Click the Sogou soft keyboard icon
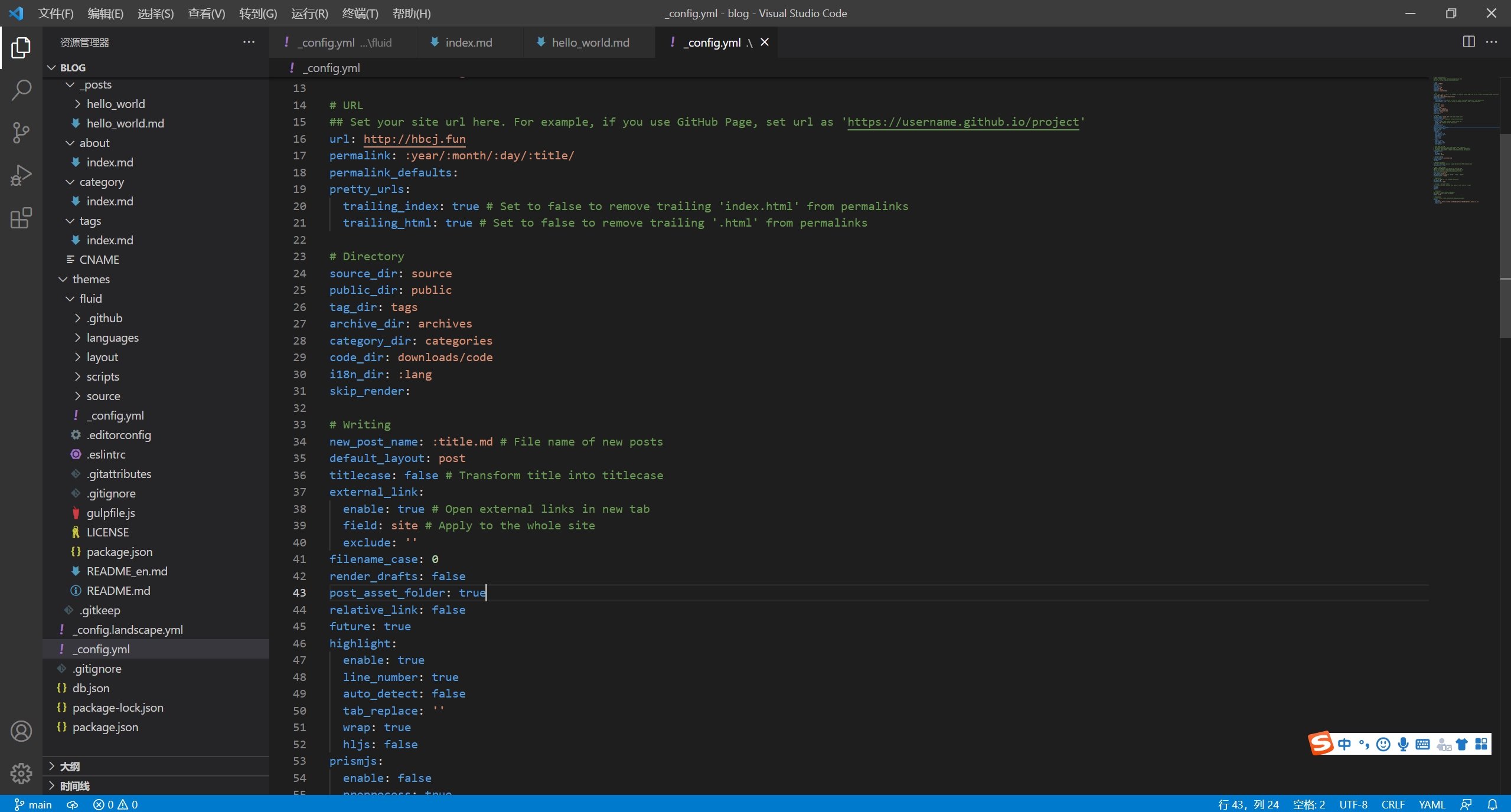Image resolution: width=1511 pixels, height=812 pixels. (1423, 744)
